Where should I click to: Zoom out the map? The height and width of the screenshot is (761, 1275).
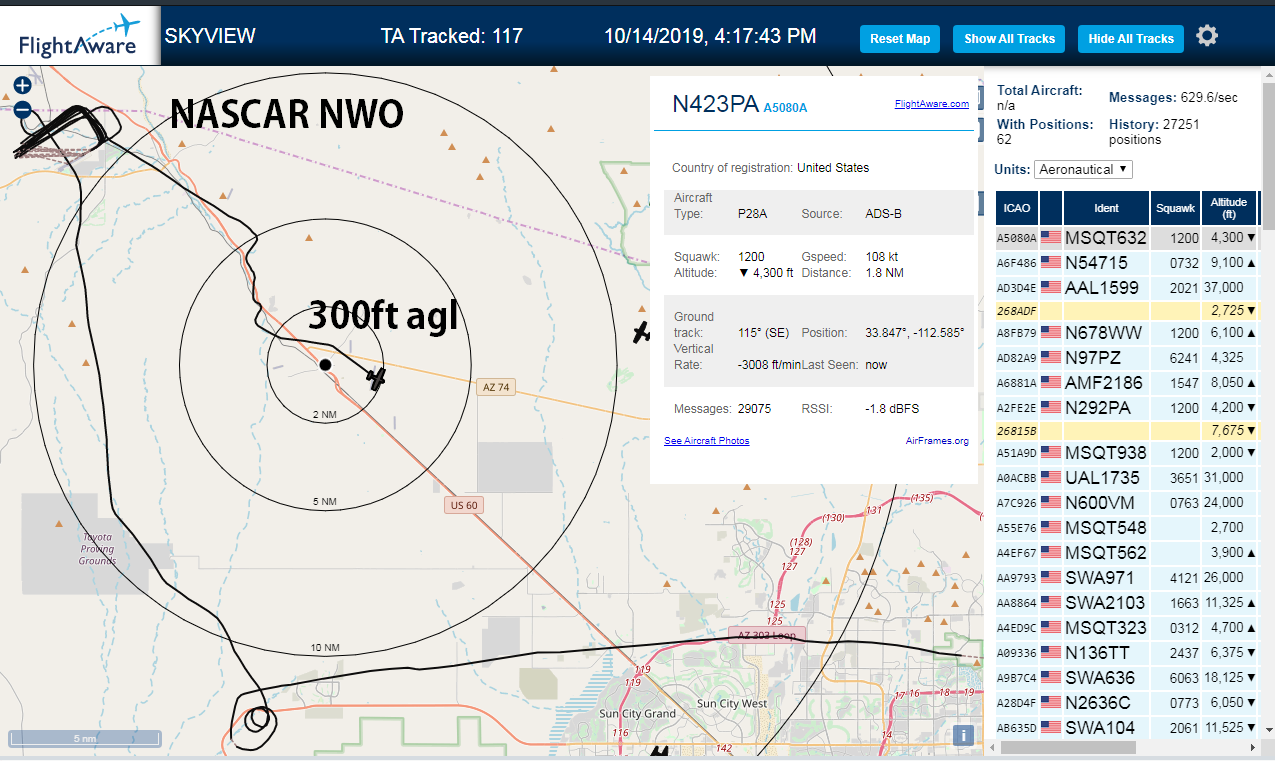click(22, 110)
